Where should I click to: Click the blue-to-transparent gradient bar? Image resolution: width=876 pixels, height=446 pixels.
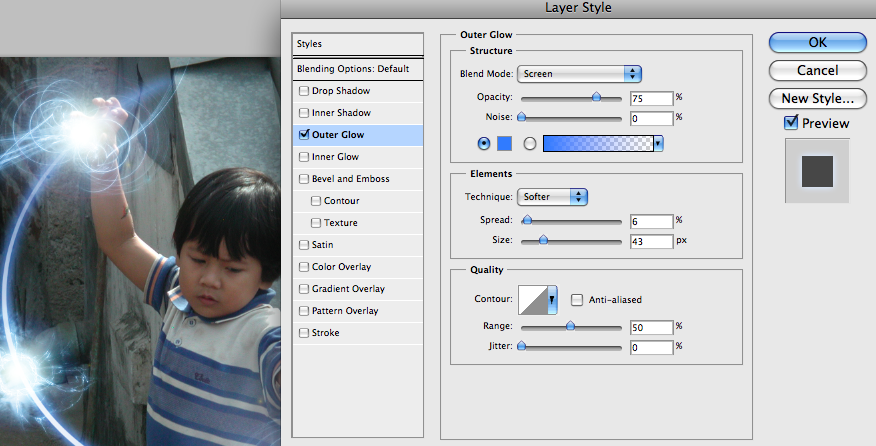(x=598, y=144)
